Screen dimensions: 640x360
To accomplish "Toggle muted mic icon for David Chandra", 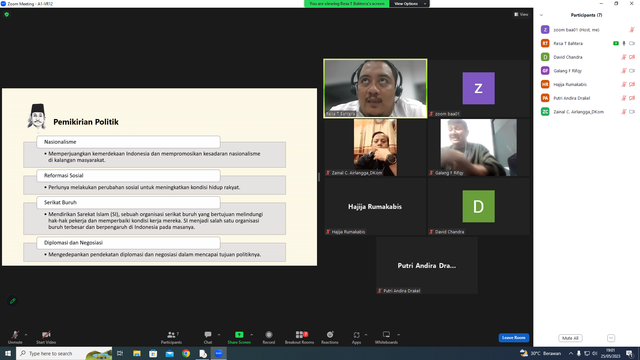I will point(624,57).
